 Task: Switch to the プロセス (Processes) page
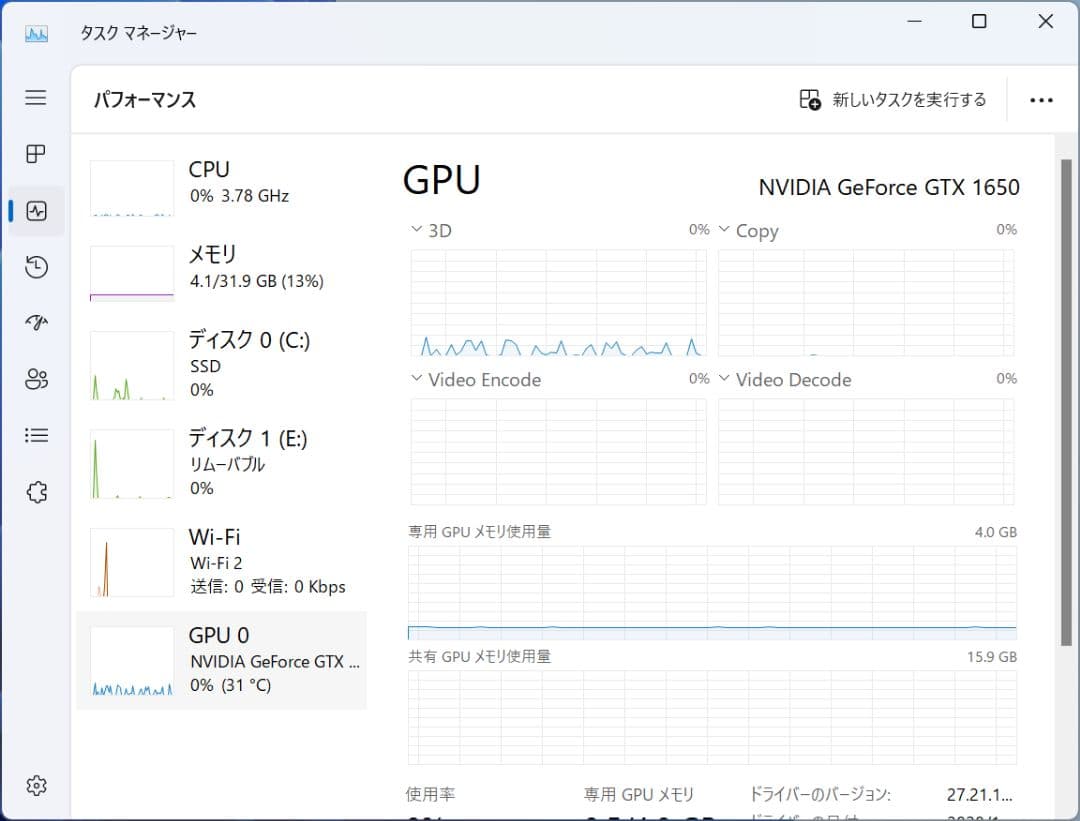35,154
